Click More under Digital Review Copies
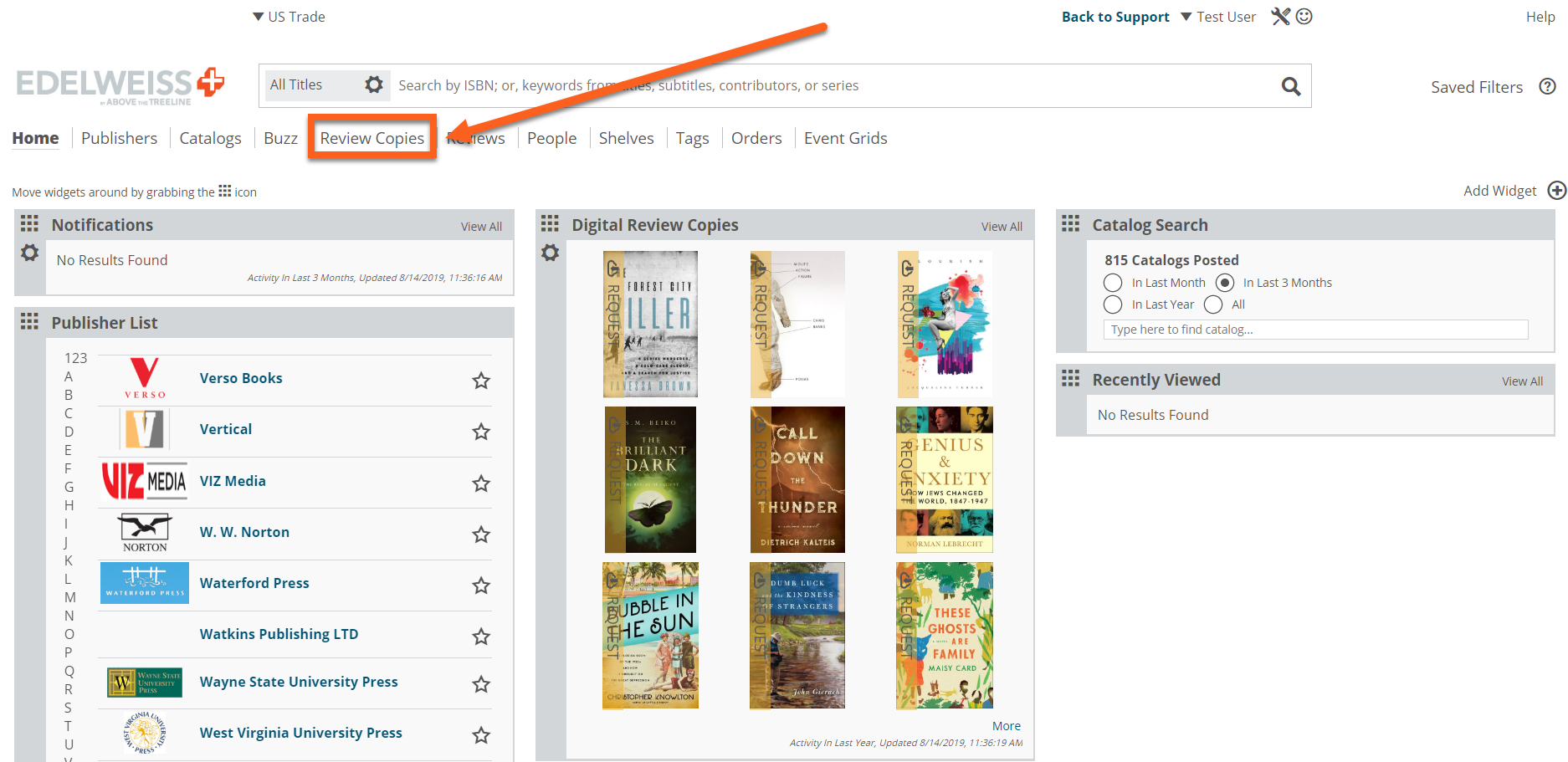 [1007, 726]
